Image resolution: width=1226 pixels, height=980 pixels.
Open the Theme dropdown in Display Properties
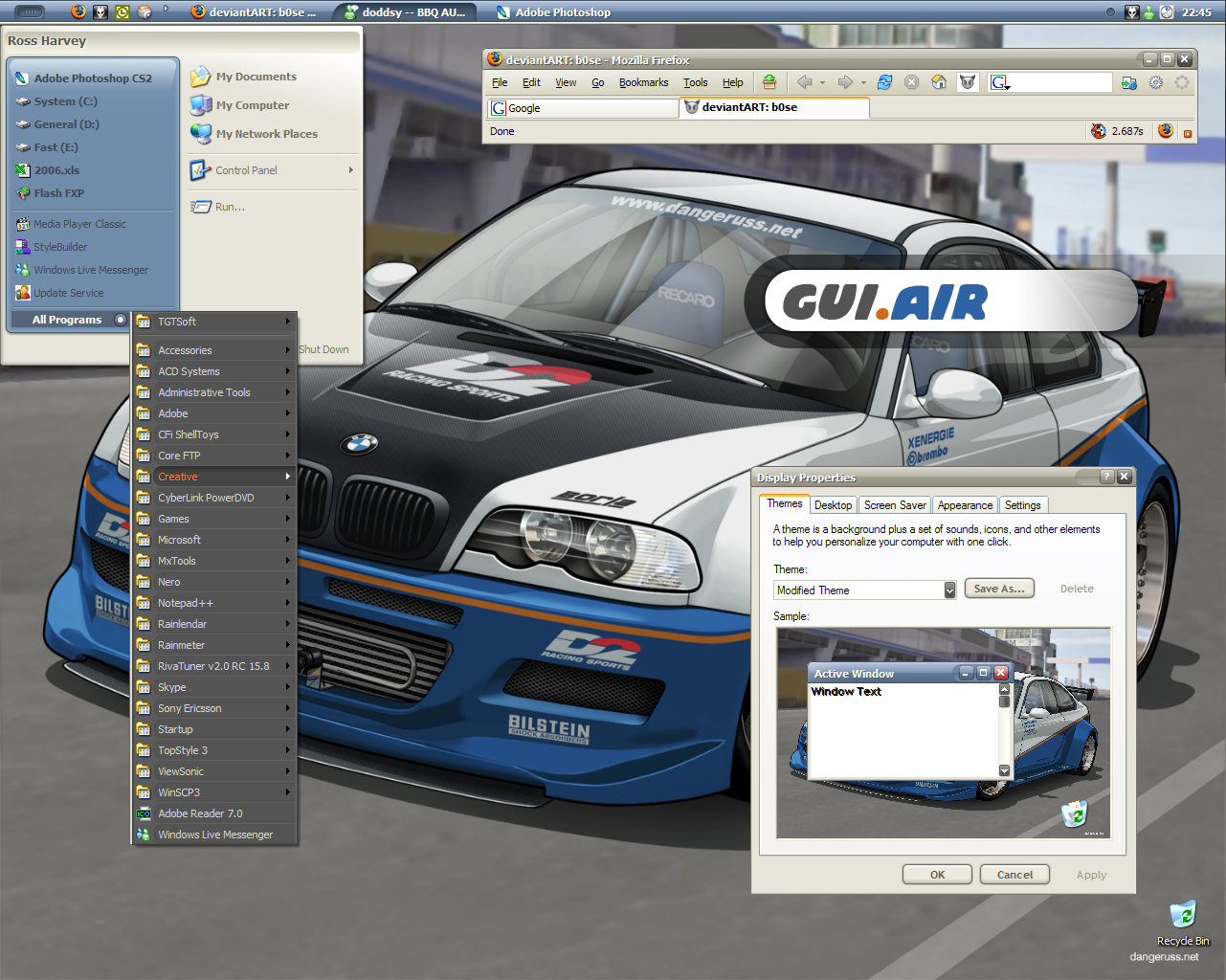click(949, 590)
